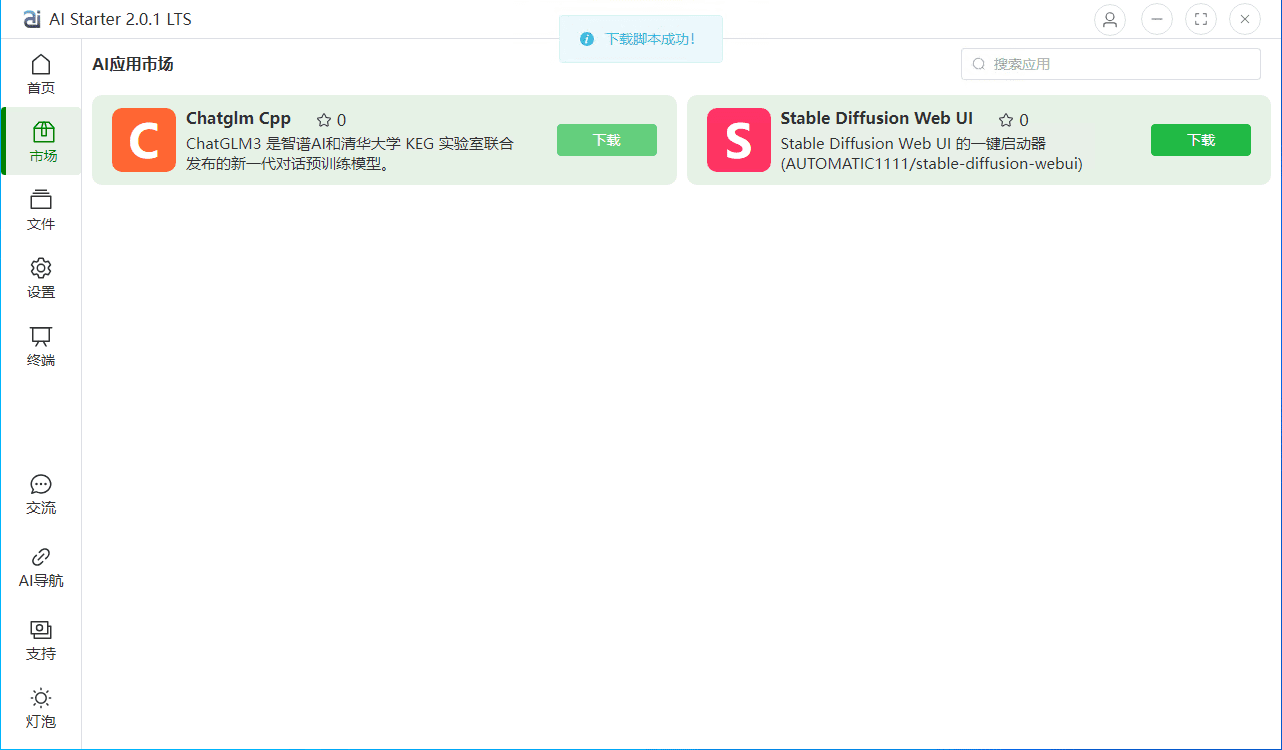
Task: Click the orange Chatglm Cpp app logo
Action: [x=144, y=140]
